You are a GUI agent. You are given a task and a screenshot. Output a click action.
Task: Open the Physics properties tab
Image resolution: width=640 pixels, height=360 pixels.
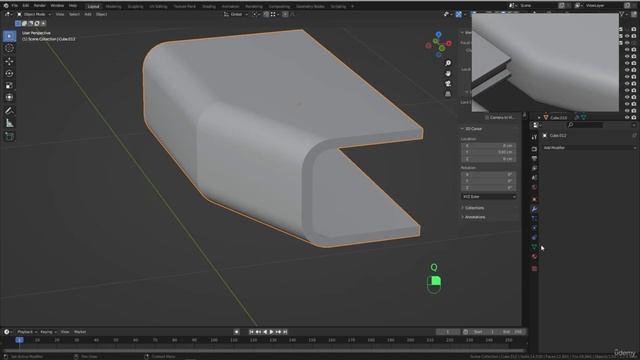click(534, 228)
